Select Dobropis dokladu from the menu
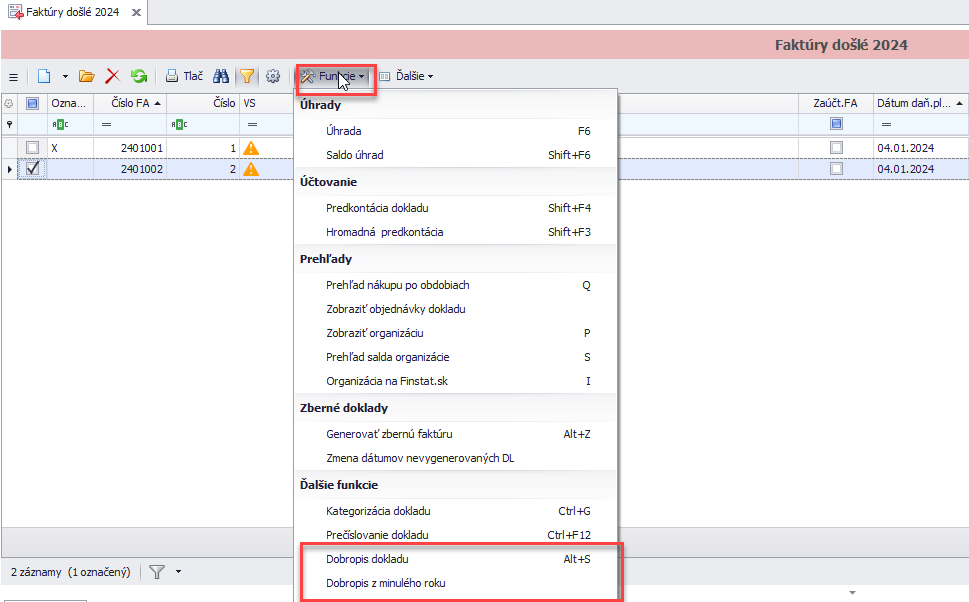 pos(367,559)
